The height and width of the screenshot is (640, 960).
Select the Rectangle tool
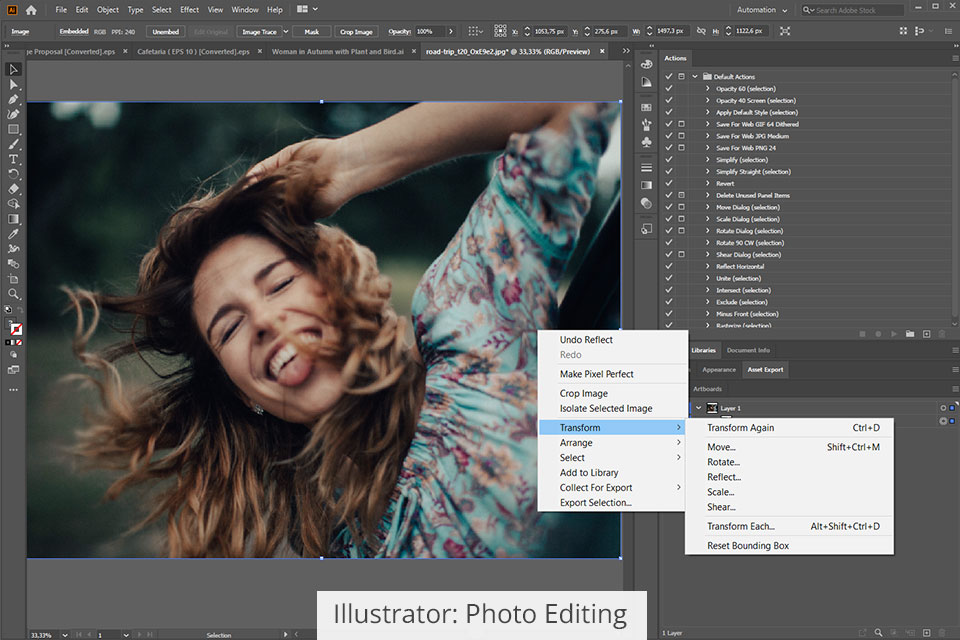[x=13, y=129]
